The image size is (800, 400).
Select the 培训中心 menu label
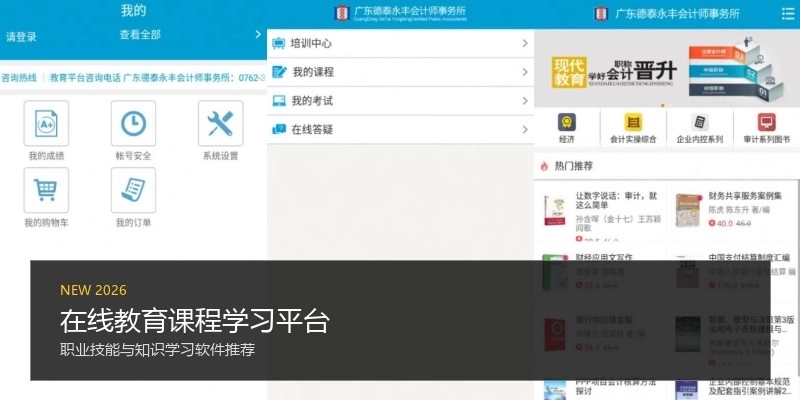(x=311, y=43)
